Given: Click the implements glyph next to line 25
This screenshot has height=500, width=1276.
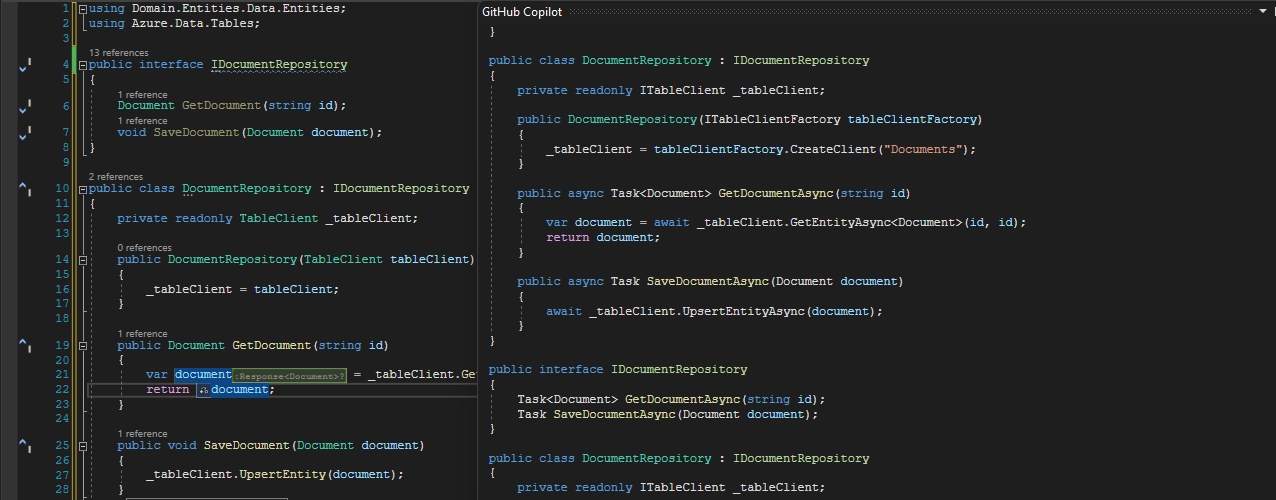Looking at the screenshot, I should (x=25, y=445).
